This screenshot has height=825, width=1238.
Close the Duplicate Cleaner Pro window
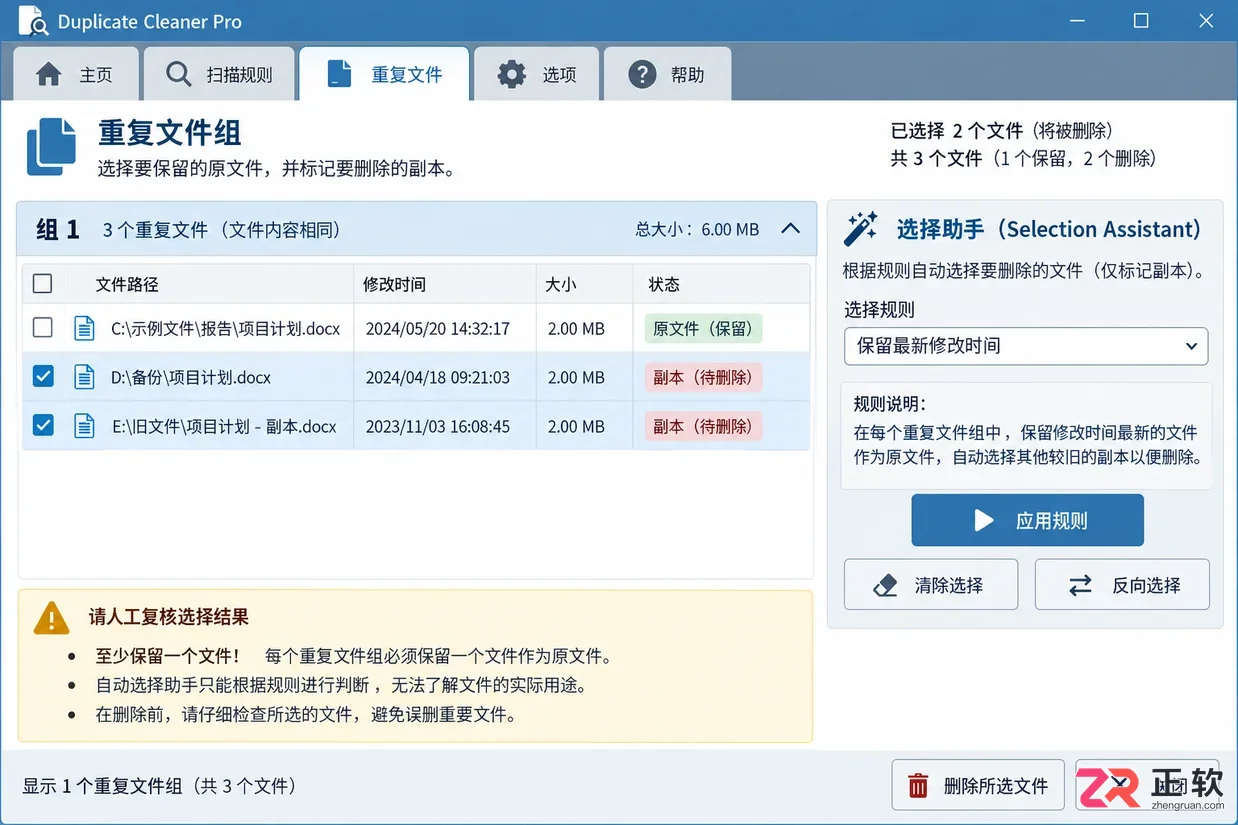[x=1204, y=21]
